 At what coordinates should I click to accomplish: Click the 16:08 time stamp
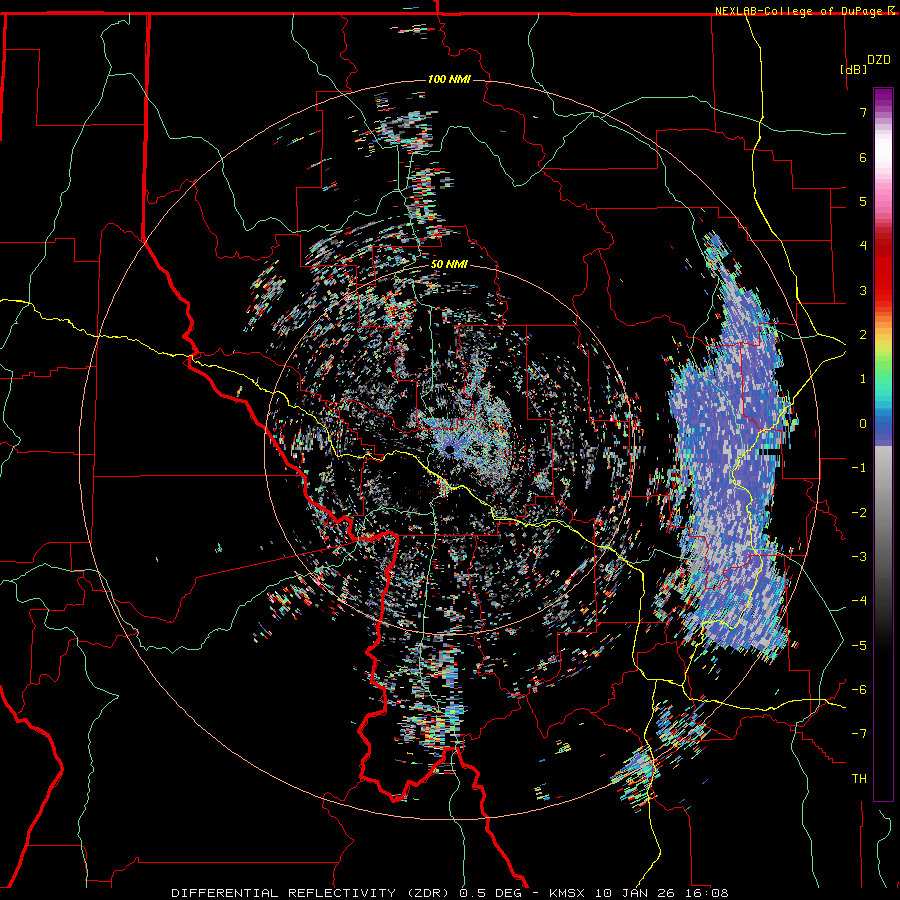[x=709, y=893]
